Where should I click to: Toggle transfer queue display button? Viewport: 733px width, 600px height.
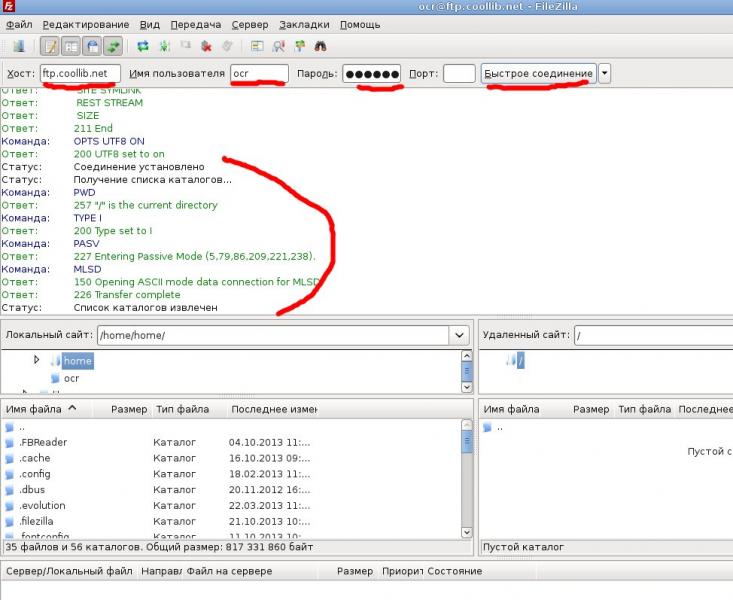[x=113, y=46]
